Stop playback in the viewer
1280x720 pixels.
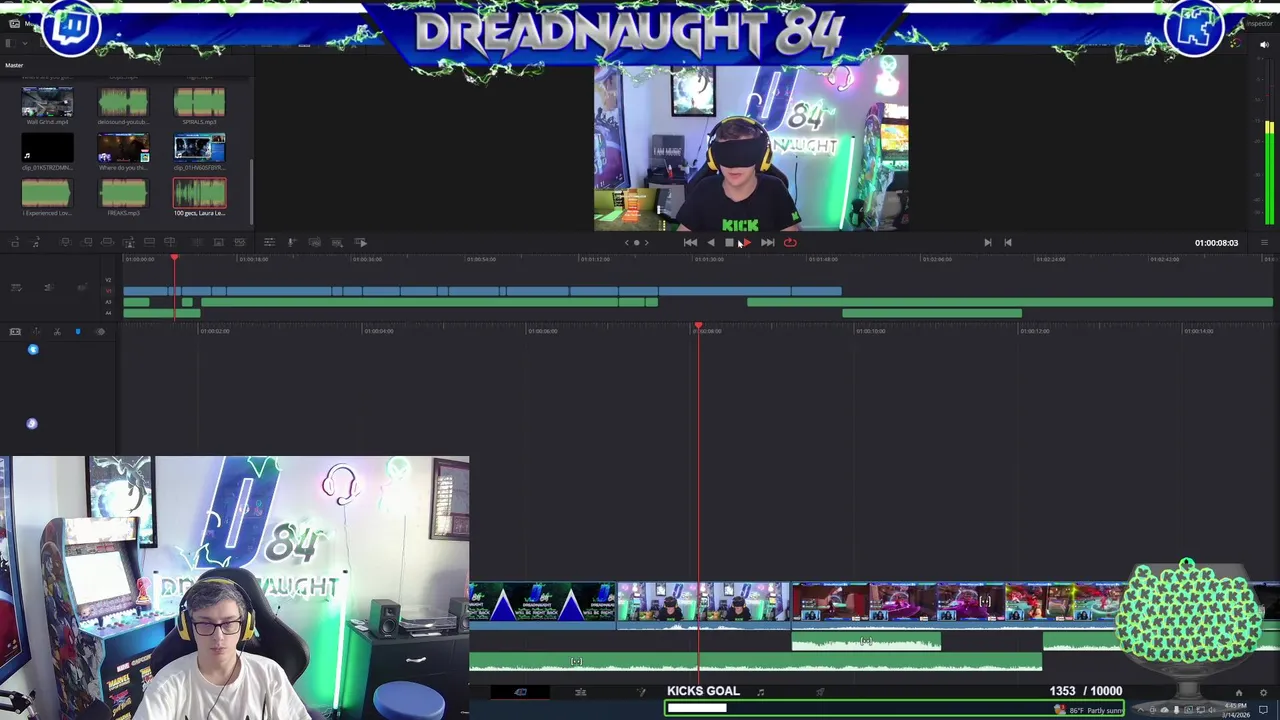729,242
